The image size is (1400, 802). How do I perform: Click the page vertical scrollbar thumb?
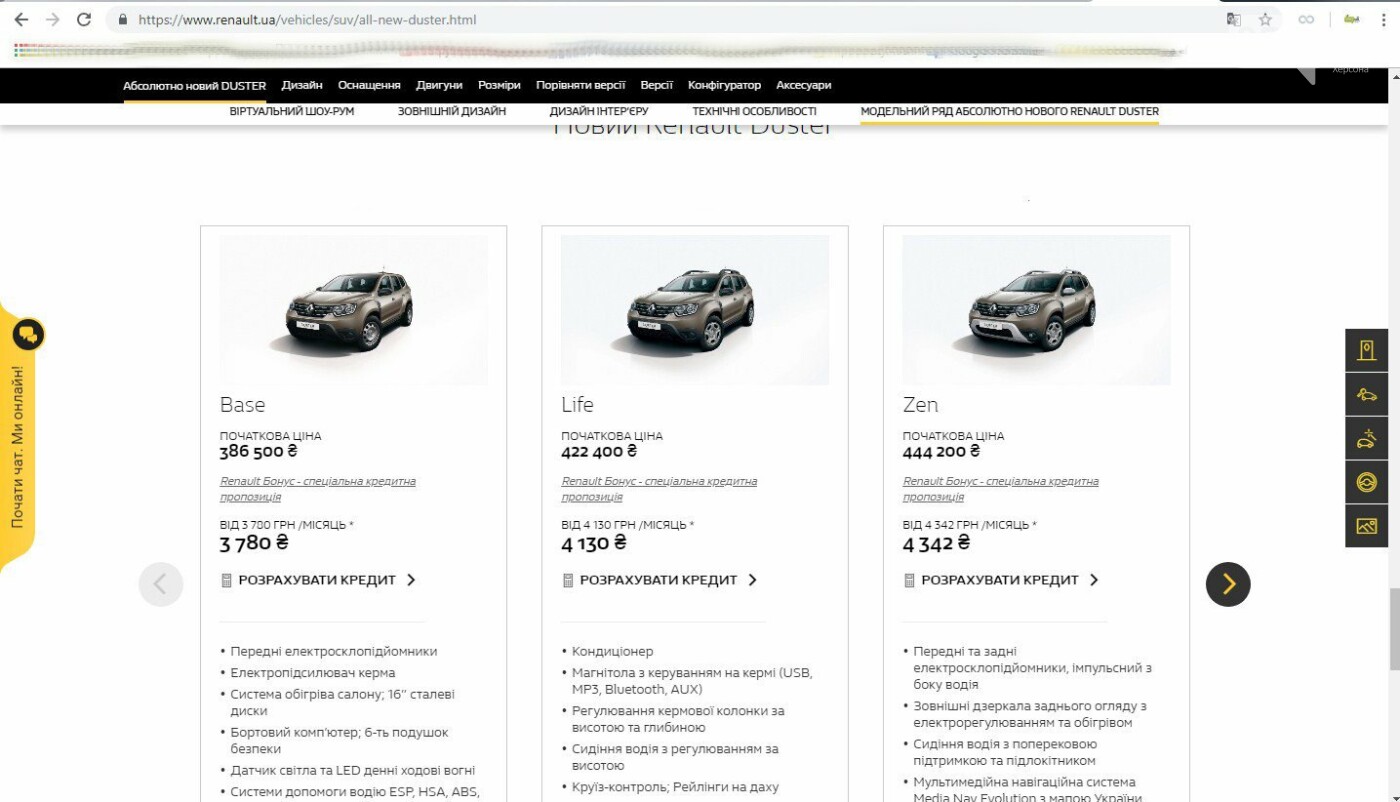[1393, 628]
